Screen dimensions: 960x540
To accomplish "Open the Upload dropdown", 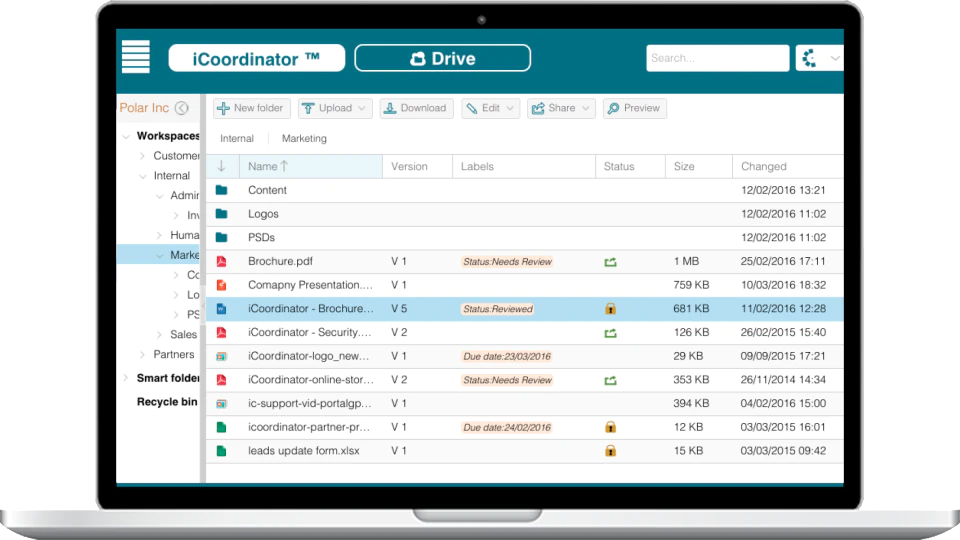I will [335, 108].
